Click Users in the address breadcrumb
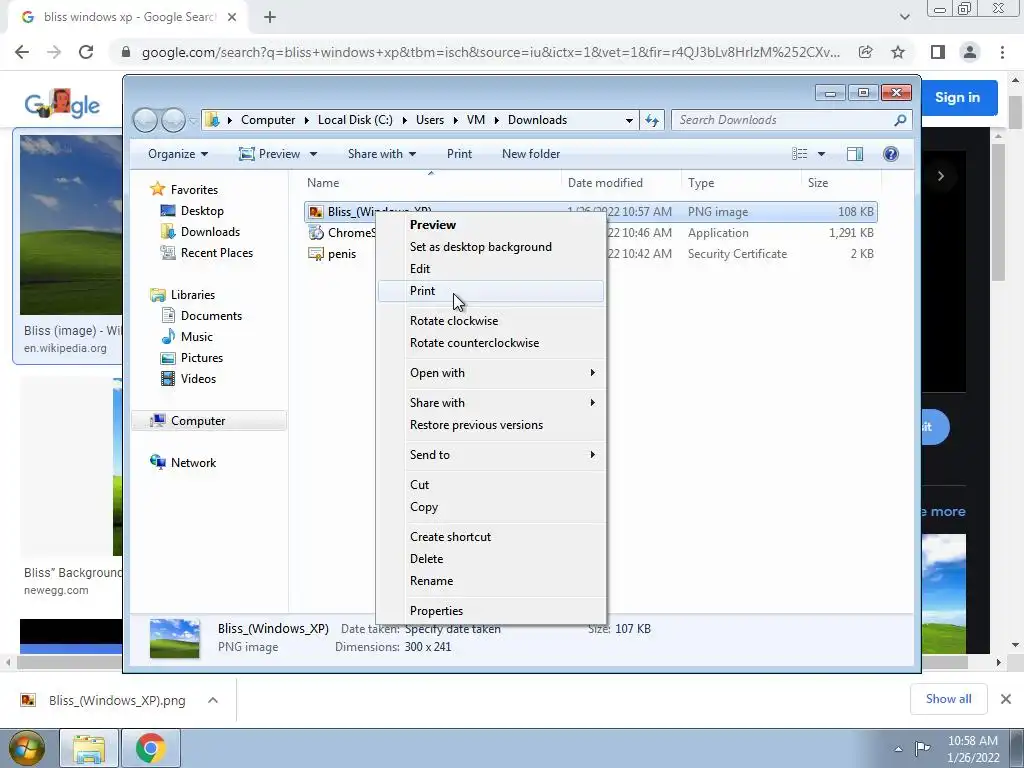Viewport: 1024px width, 768px height. 430,120
